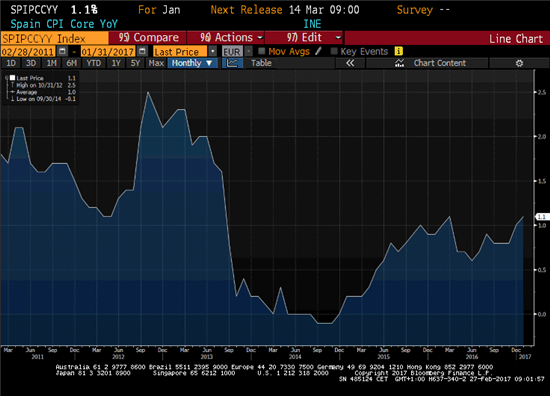
Task: Collapse the panel with double left chevron
Action: (x=350, y=63)
